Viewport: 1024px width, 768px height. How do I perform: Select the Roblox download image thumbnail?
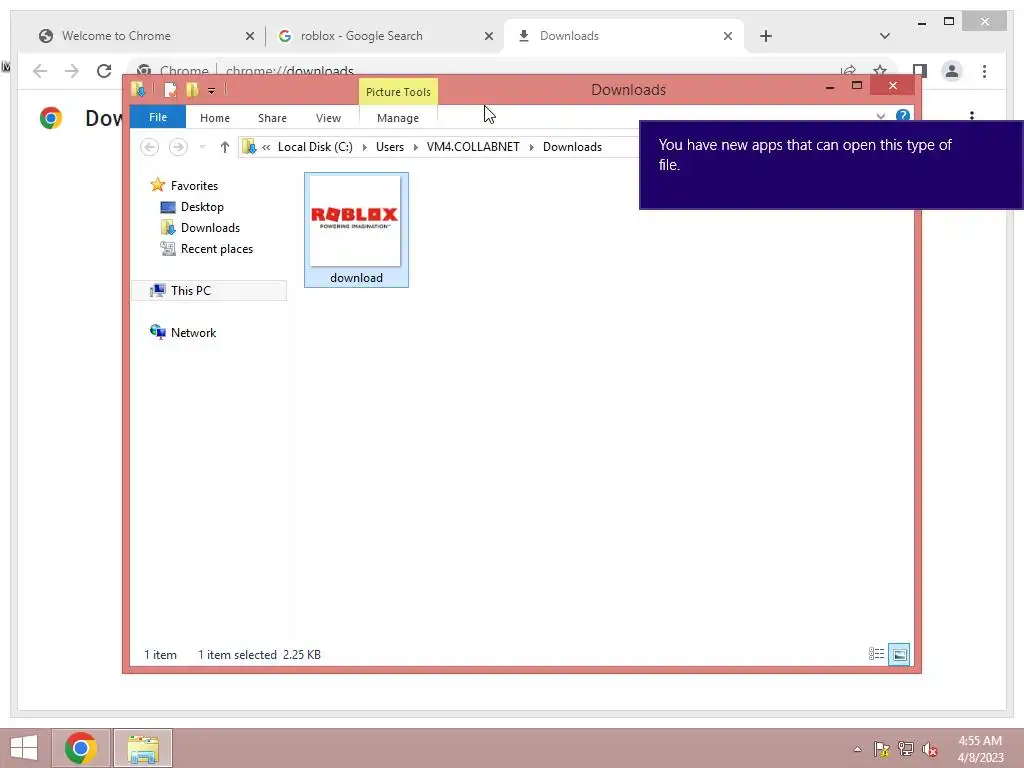(355, 221)
